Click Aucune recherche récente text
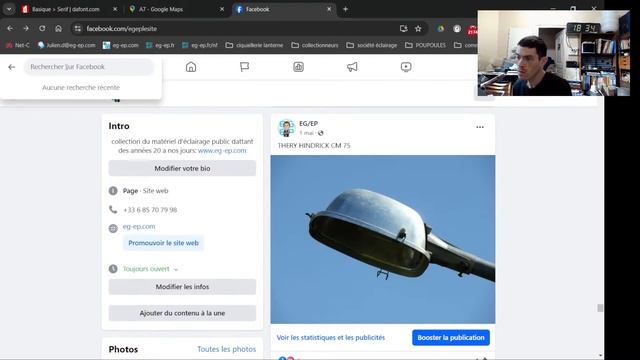640x360 pixels. [x=81, y=87]
